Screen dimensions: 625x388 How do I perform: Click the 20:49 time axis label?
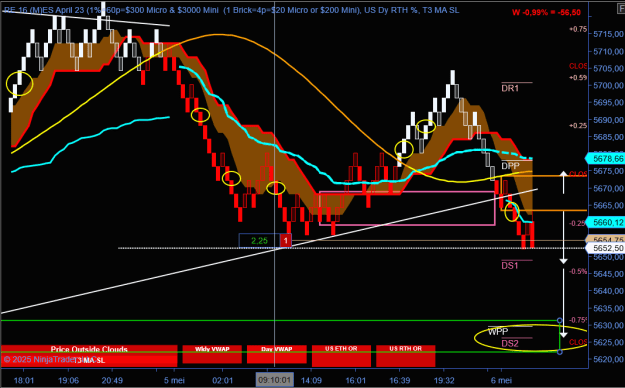112,380
